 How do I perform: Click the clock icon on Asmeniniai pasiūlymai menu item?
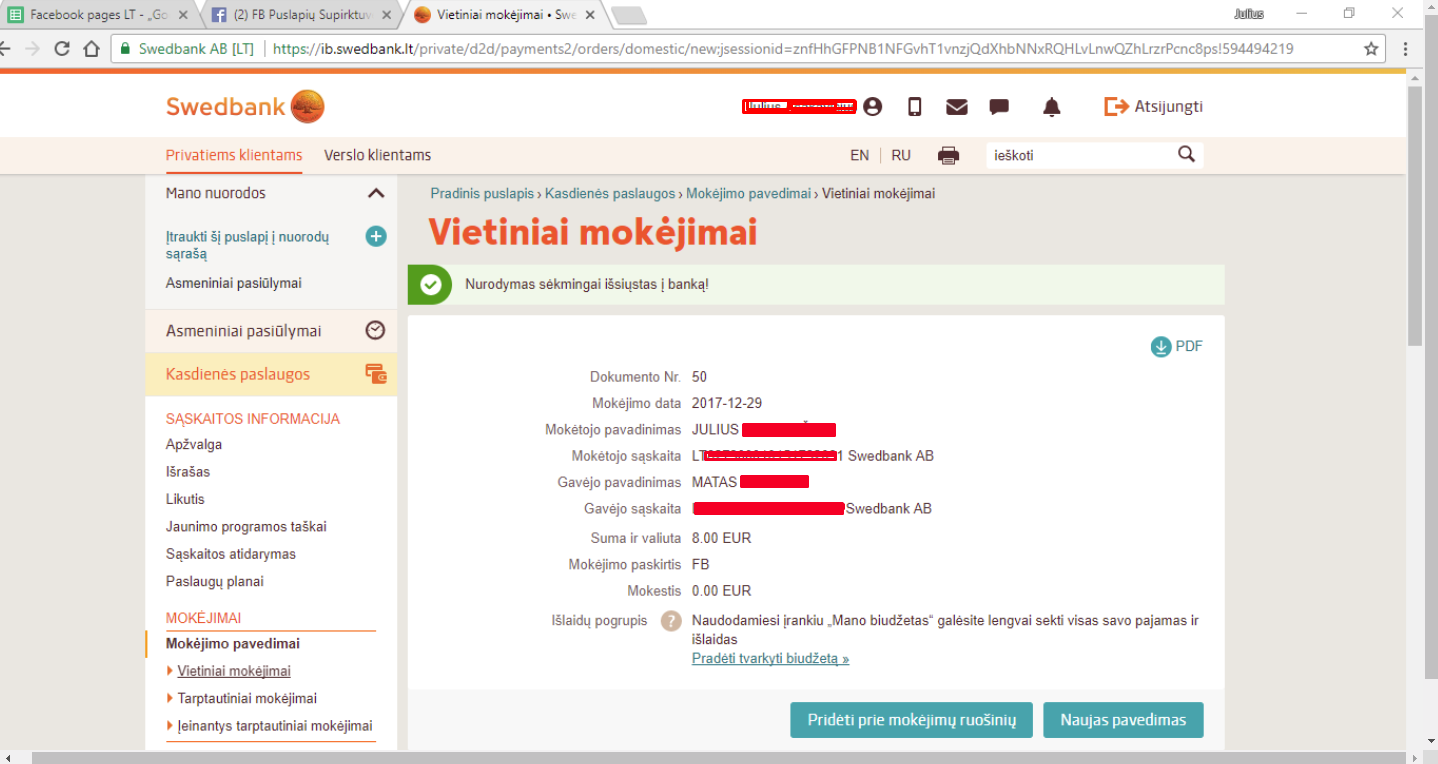coord(375,330)
